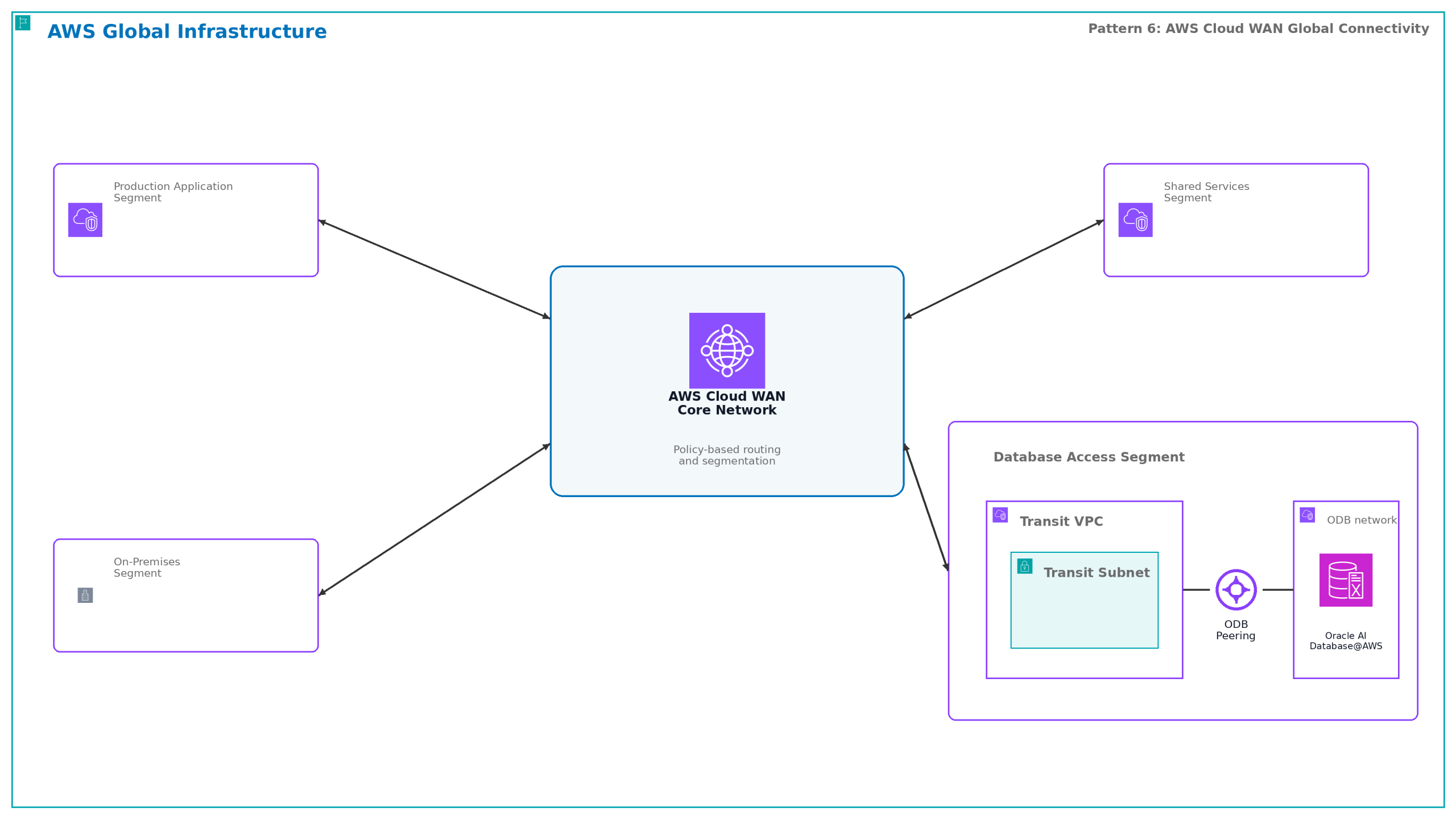Select the Production Application Segment label
Image resolution: width=1456 pixels, height=819 pixels.
173,192
